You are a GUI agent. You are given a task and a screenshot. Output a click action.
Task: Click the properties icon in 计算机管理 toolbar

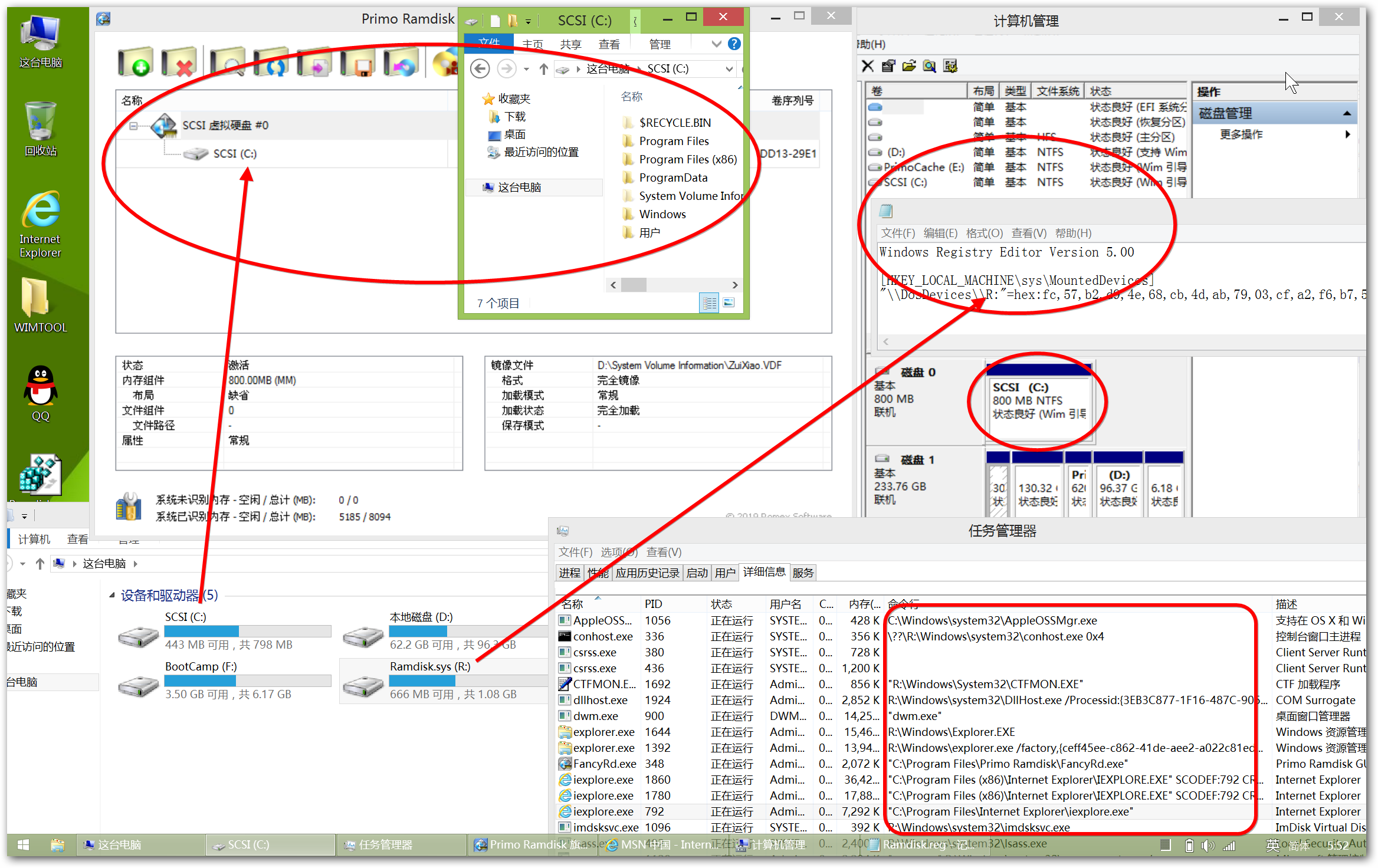click(888, 66)
